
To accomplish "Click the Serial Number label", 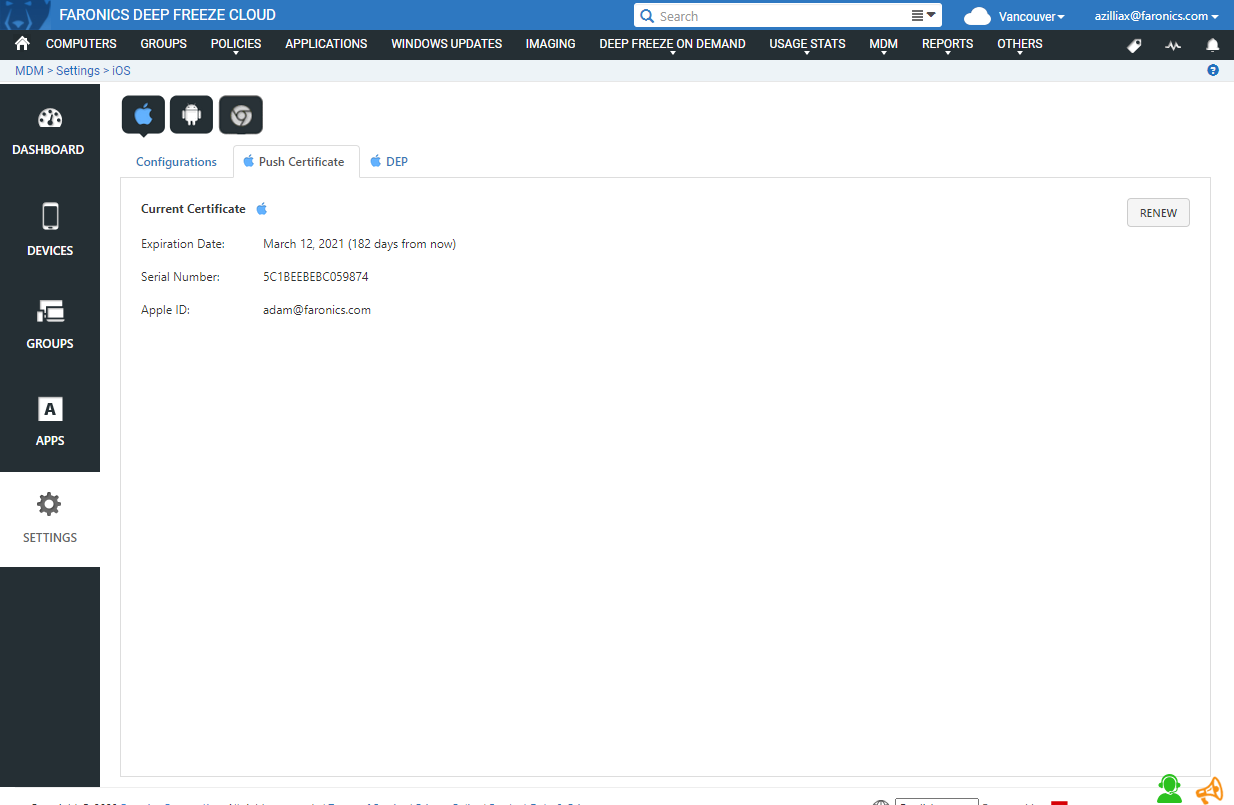I will pos(180,277).
